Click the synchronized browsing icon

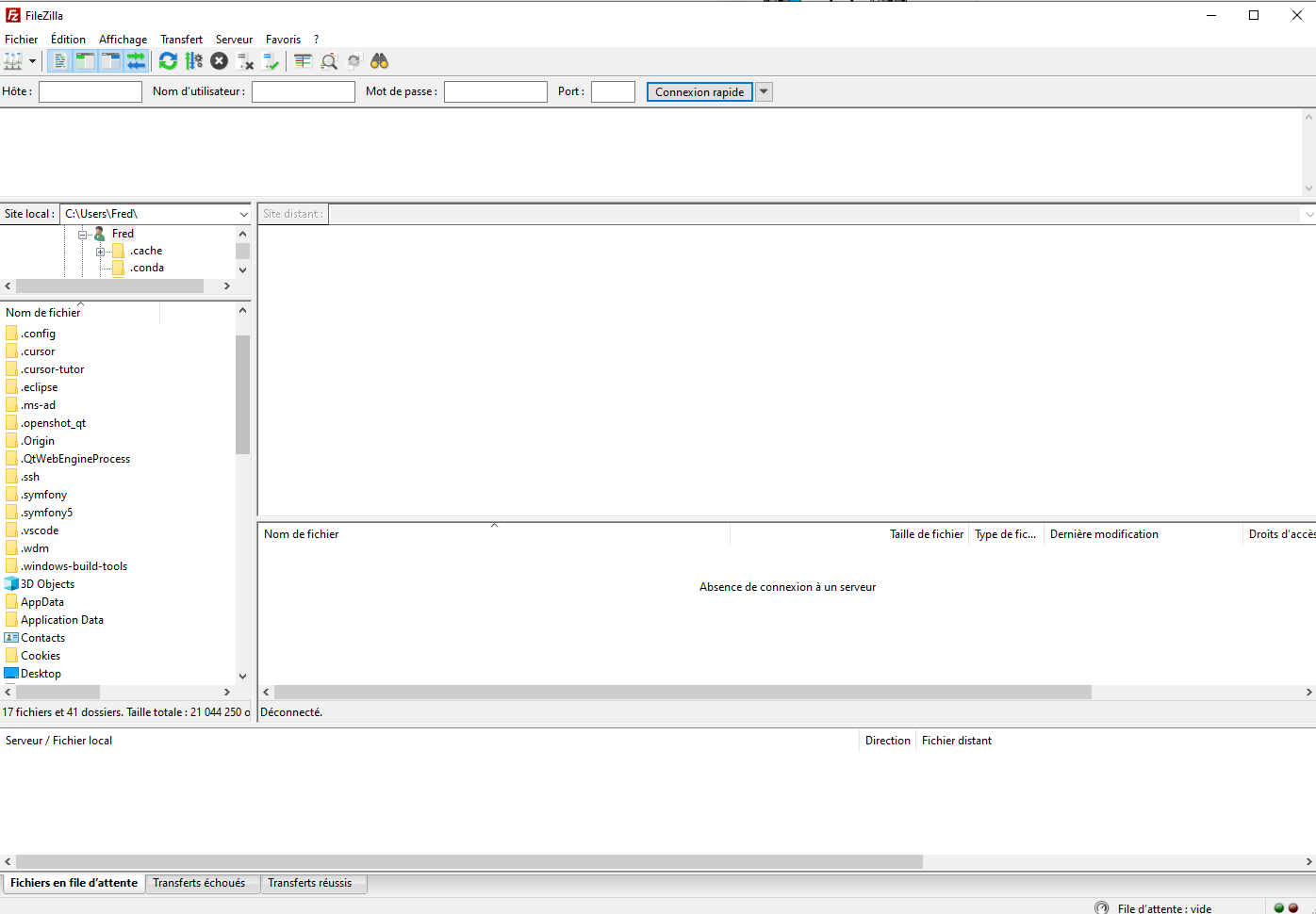click(x=354, y=61)
